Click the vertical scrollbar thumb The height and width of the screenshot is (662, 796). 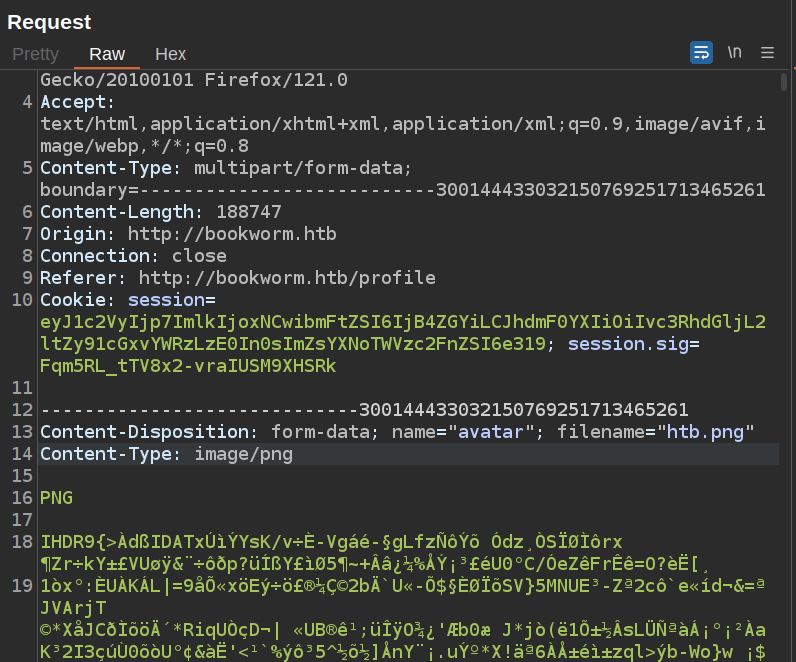coord(783,83)
